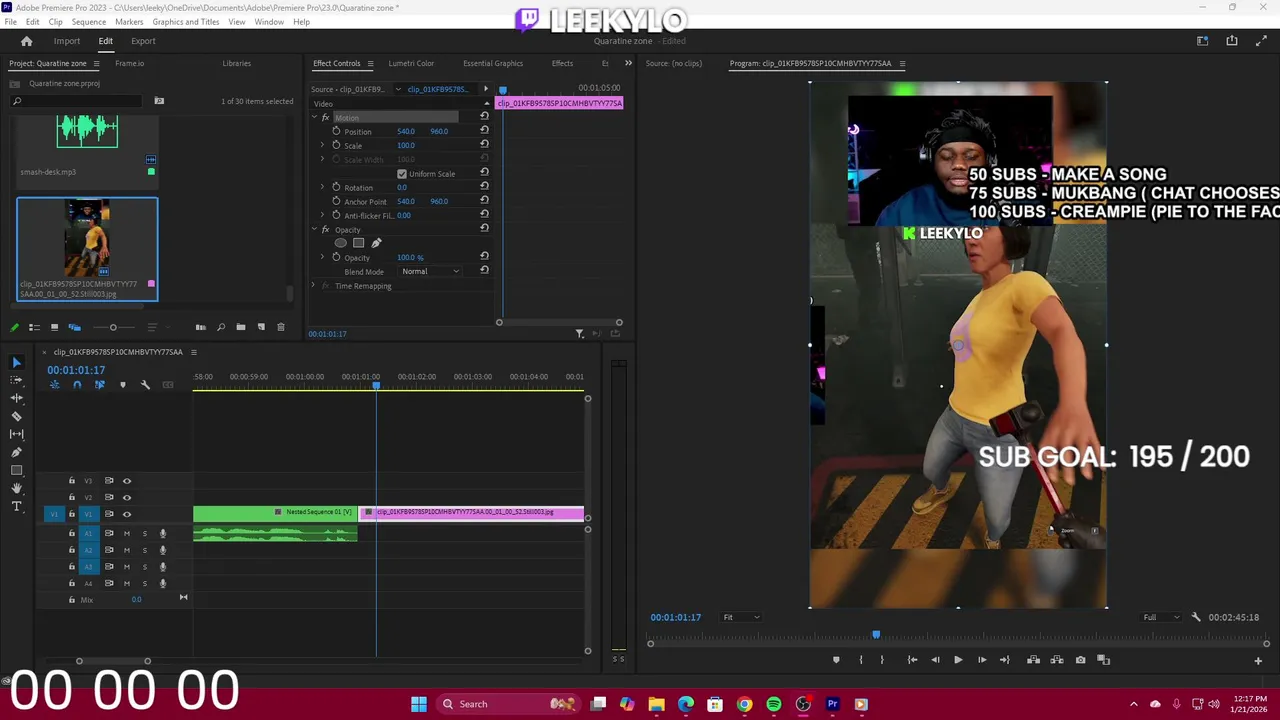
Task: Click the New Bin folder icon
Action: tap(241, 327)
